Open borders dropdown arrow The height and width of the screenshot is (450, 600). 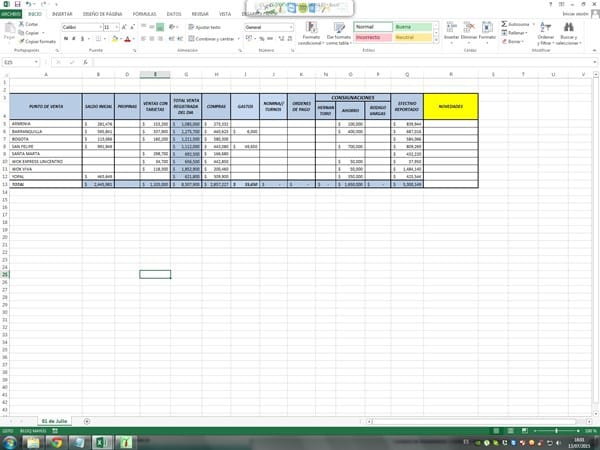(104, 39)
